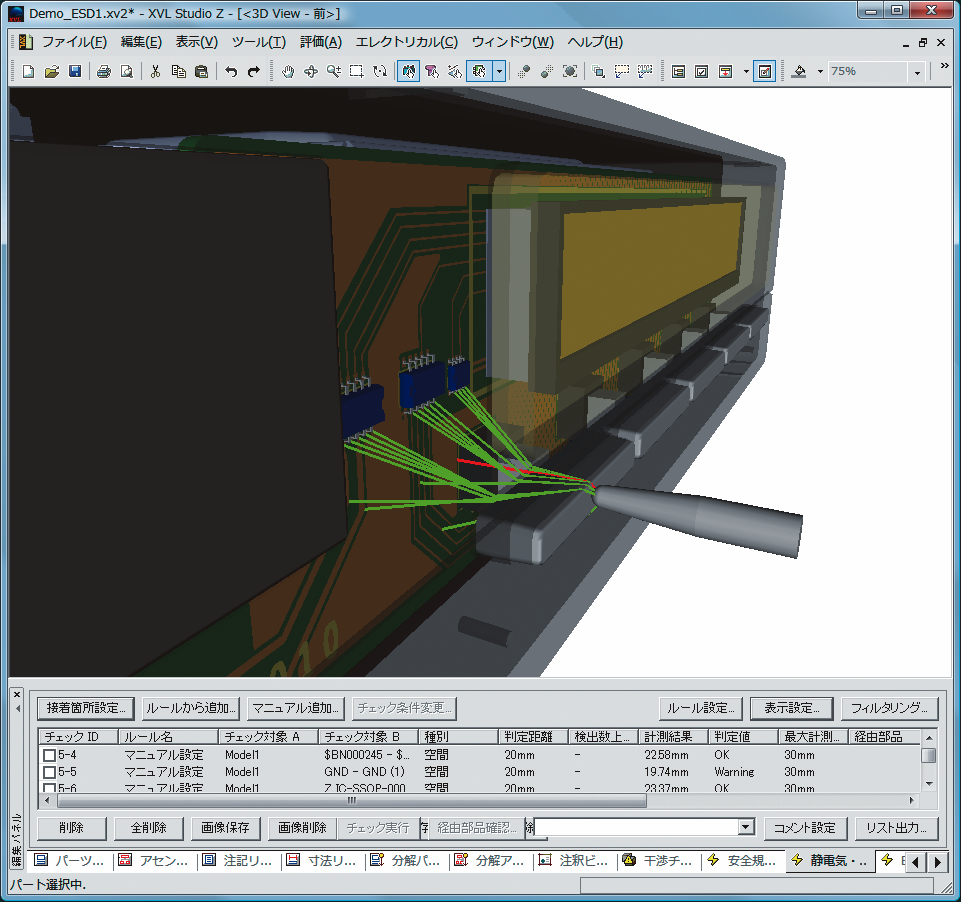
Task: Open the fill color bucket dropdown arrow
Action: 820,72
